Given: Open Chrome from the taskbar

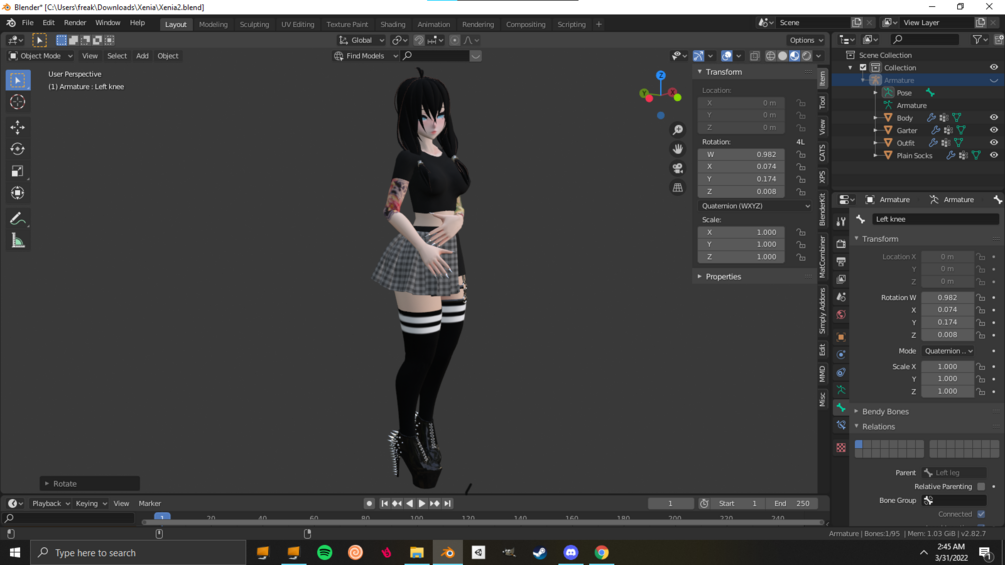Looking at the screenshot, I should click(601, 552).
